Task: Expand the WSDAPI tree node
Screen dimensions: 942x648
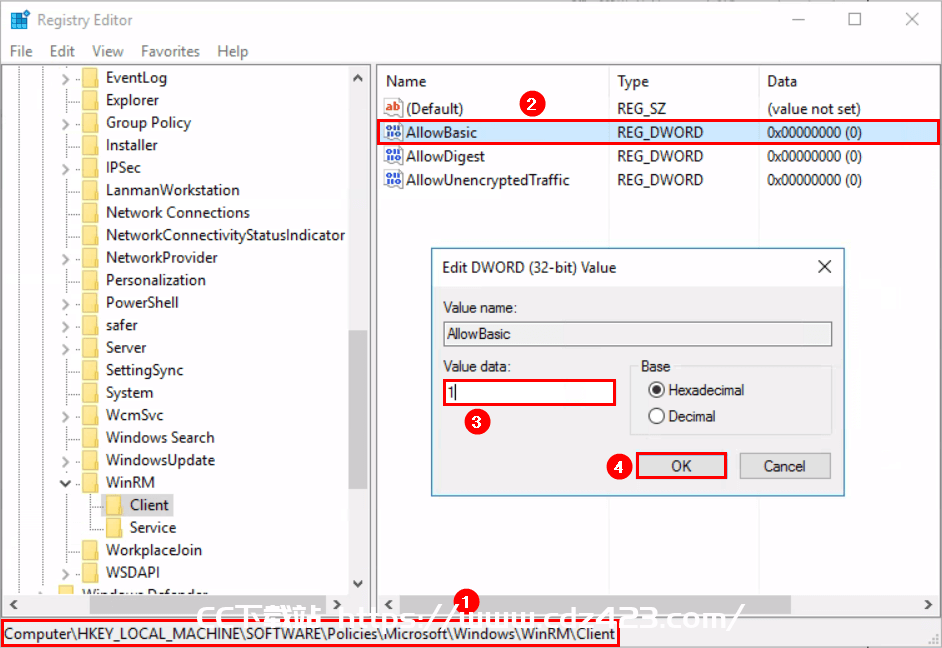Action: click(65, 574)
